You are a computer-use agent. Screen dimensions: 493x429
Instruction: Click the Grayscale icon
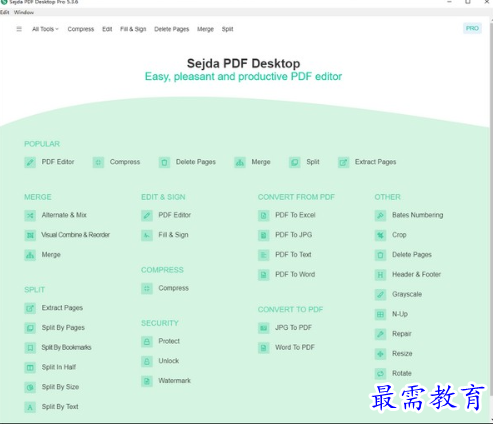click(x=380, y=295)
